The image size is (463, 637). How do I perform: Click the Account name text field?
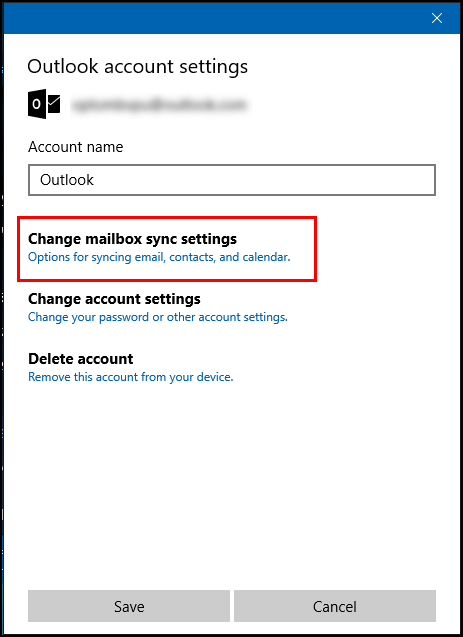point(232,180)
